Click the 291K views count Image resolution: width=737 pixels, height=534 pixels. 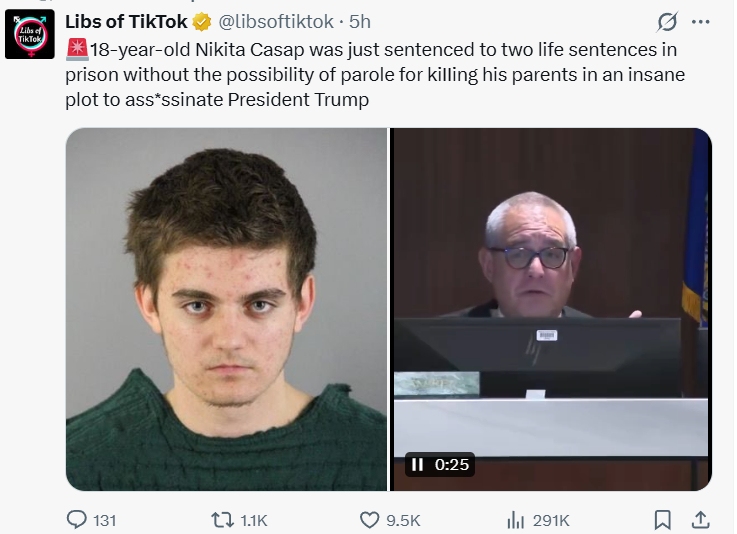(551, 520)
